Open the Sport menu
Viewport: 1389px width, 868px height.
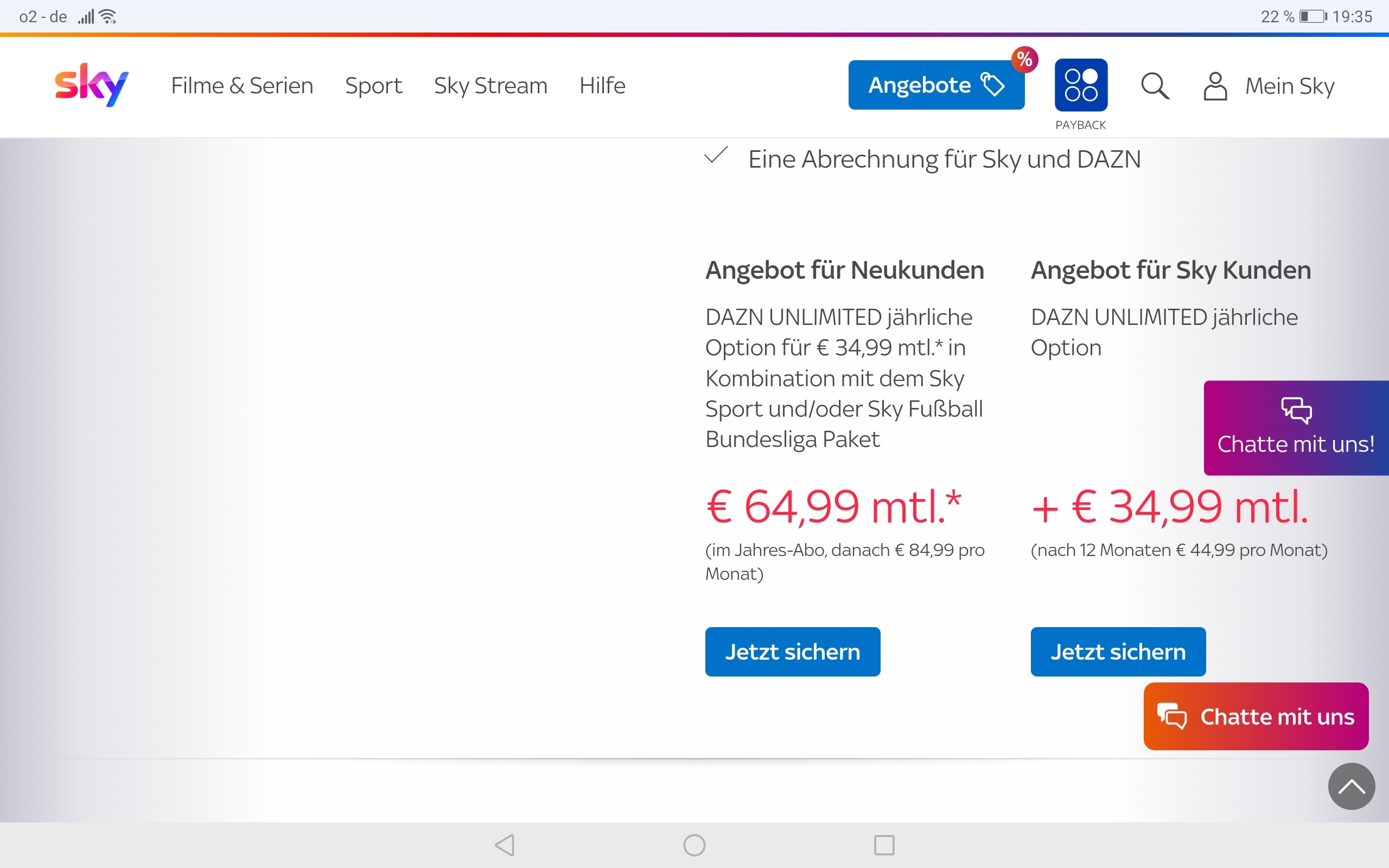click(373, 86)
